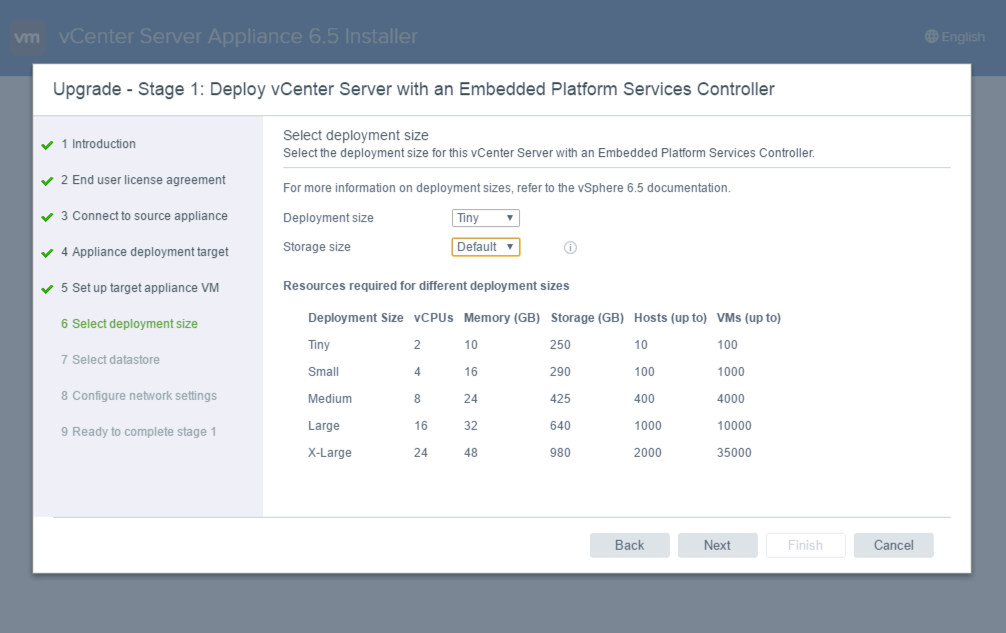Click the Deployment Size column header
The width and height of the screenshot is (1006, 633).
point(355,317)
